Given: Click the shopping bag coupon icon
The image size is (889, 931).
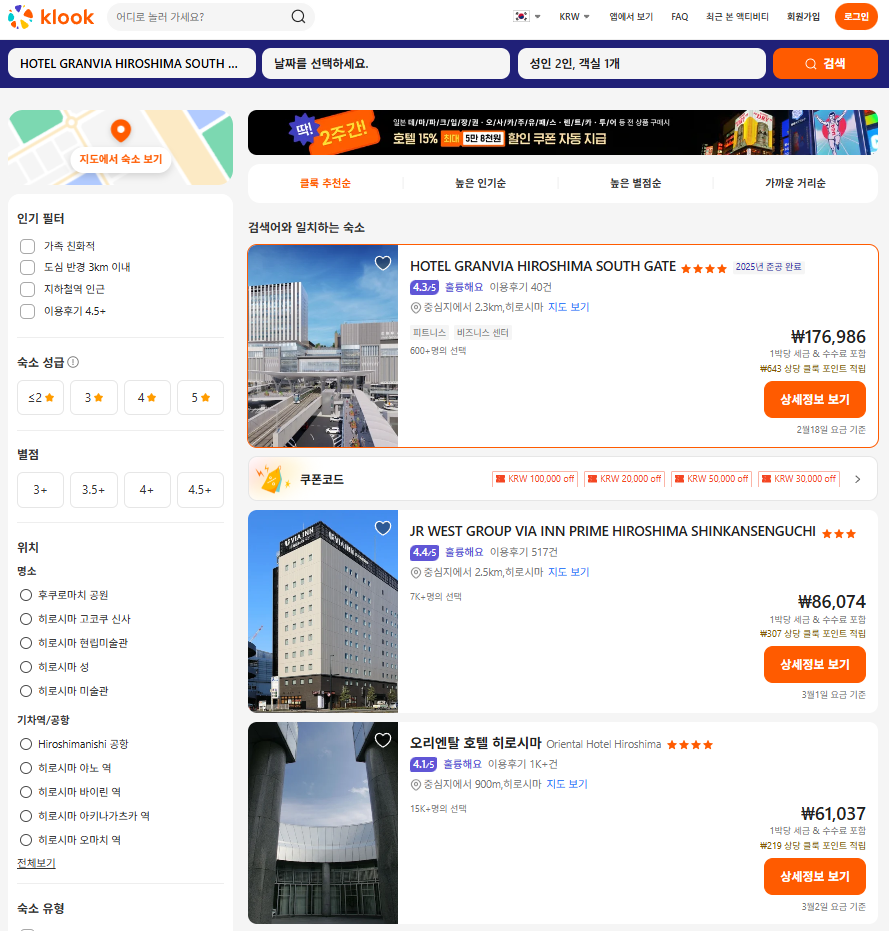Looking at the screenshot, I should click(273, 479).
